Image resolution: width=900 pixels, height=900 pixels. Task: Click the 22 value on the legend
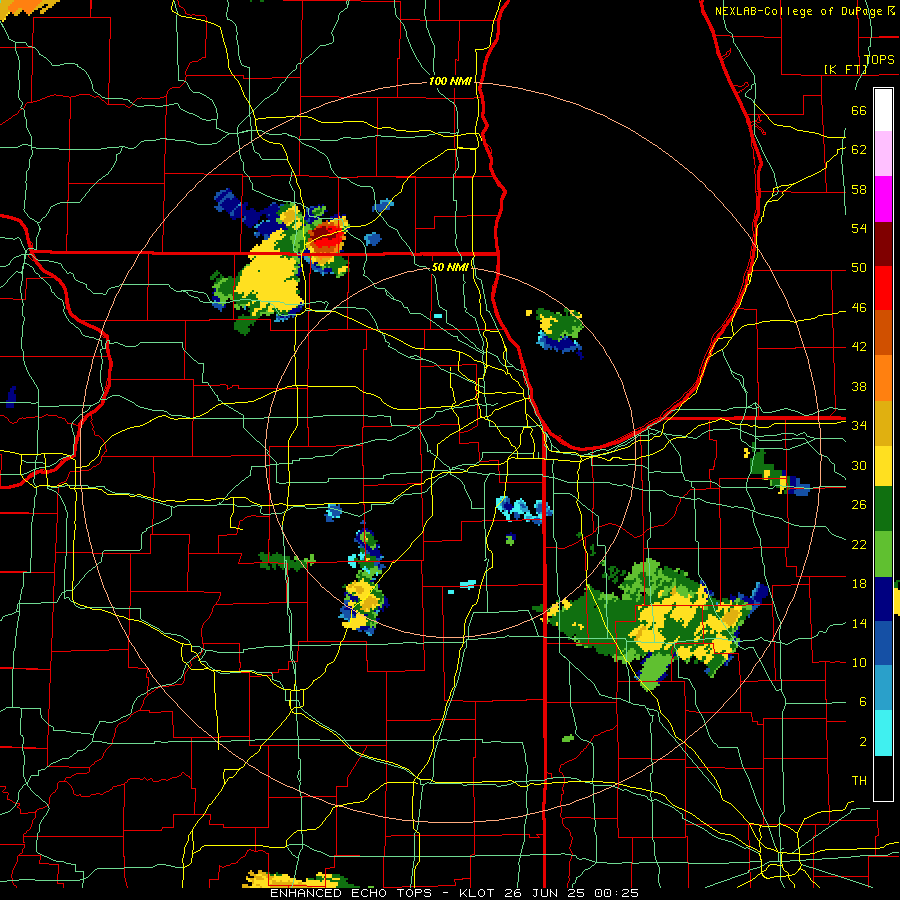coord(859,544)
